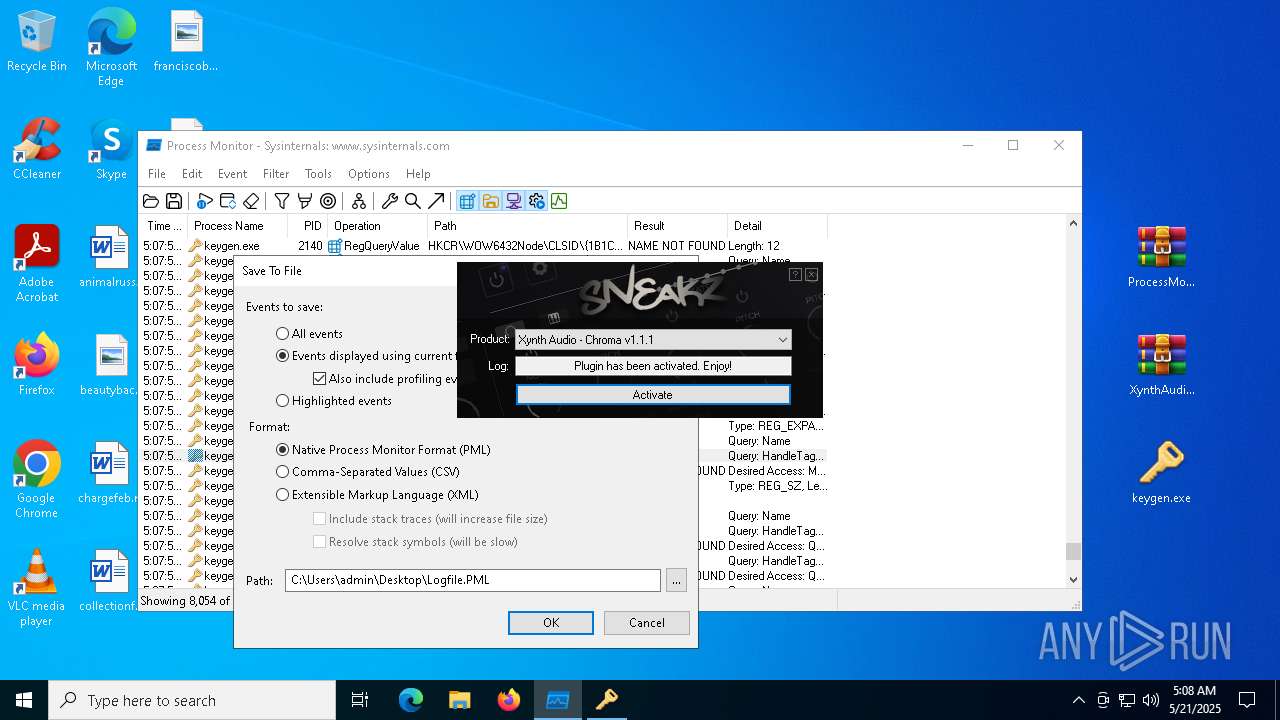The width and height of the screenshot is (1280, 720).
Task: Open VLC media player desktop shortcut
Action: pyautogui.click(x=37, y=587)
